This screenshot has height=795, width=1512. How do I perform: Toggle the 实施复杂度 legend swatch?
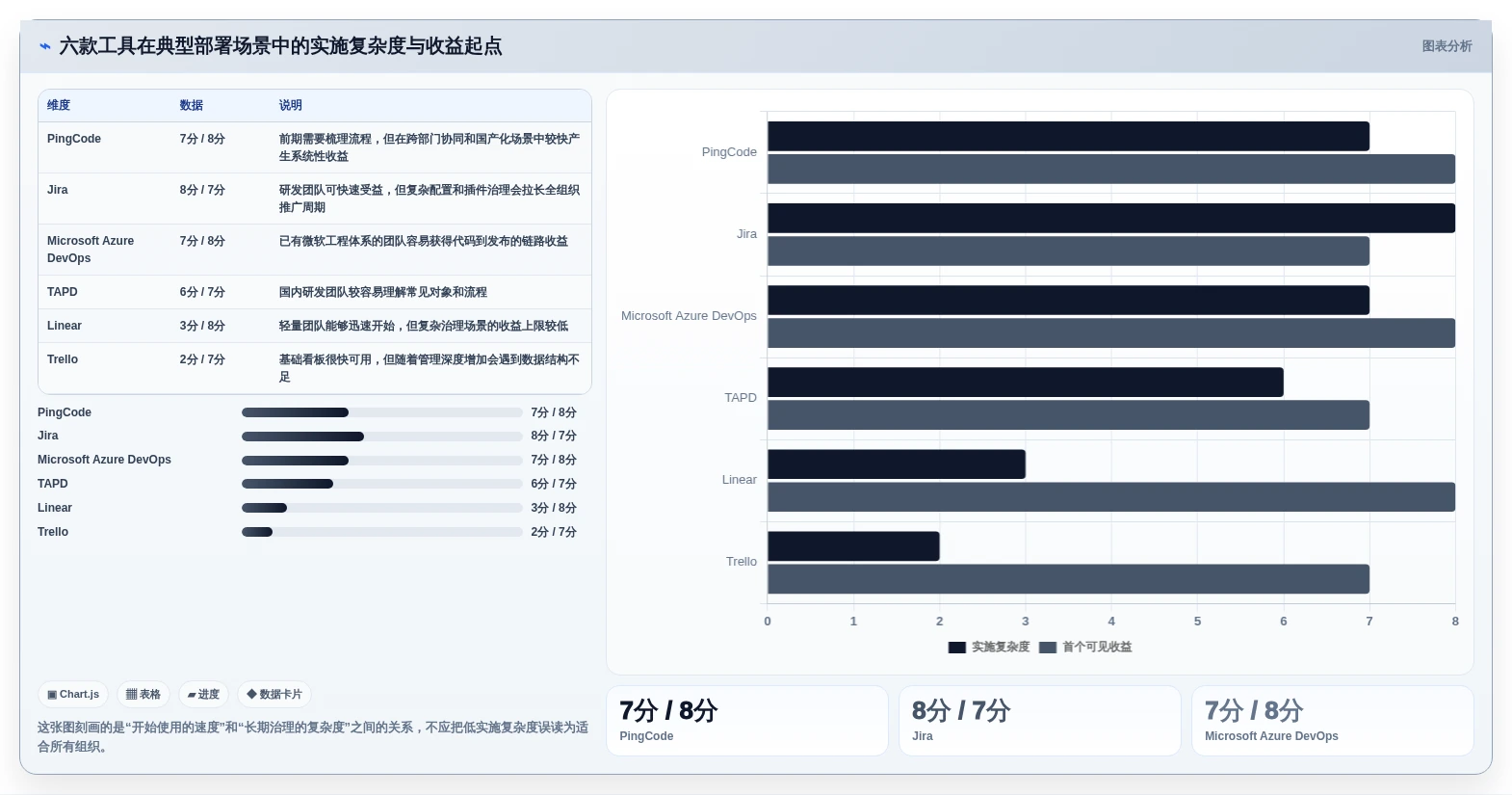957,648
